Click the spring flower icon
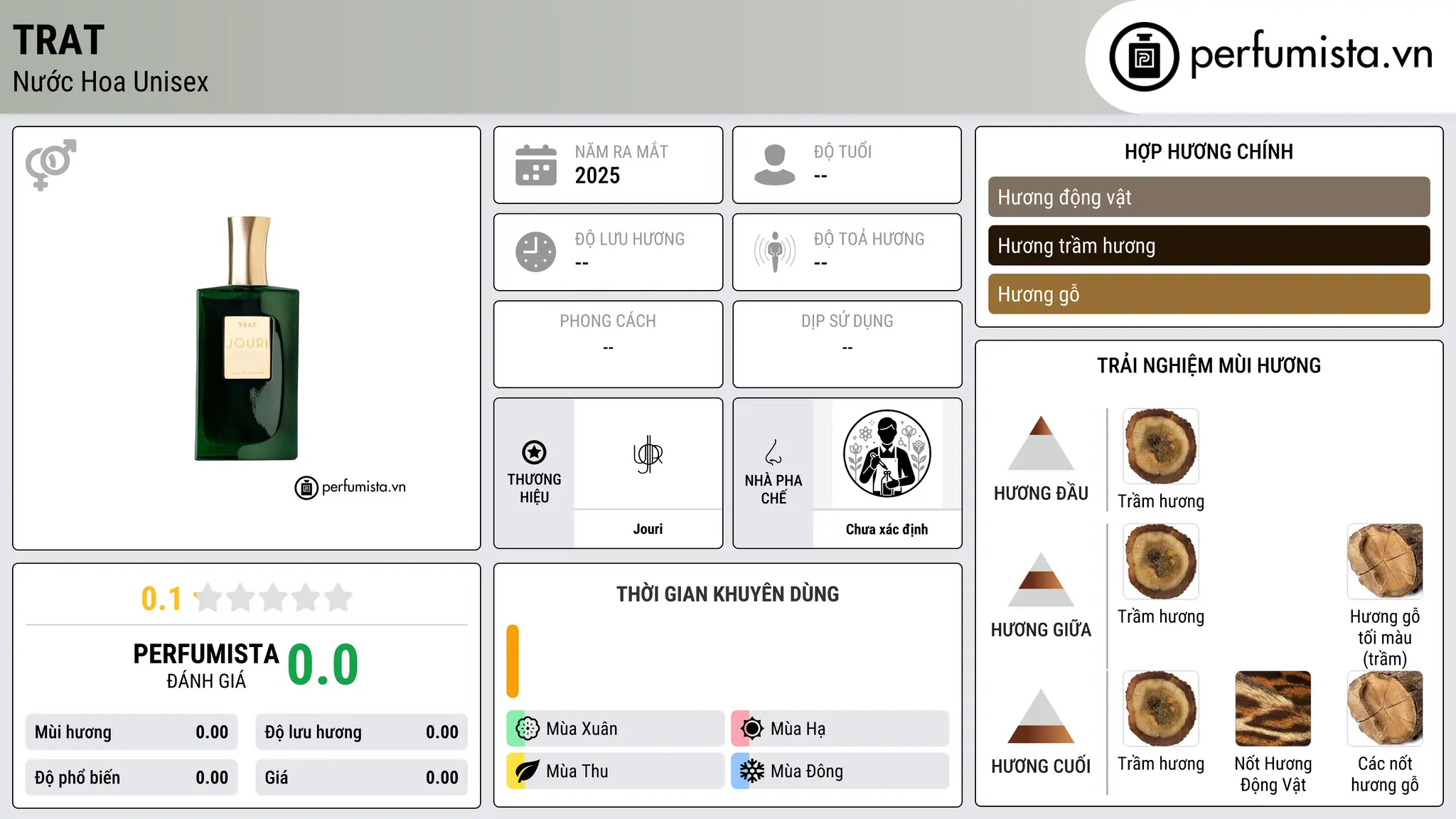The width and height of the screenshot is (1456, 819). pyautogui.click(x=528, y=729)
